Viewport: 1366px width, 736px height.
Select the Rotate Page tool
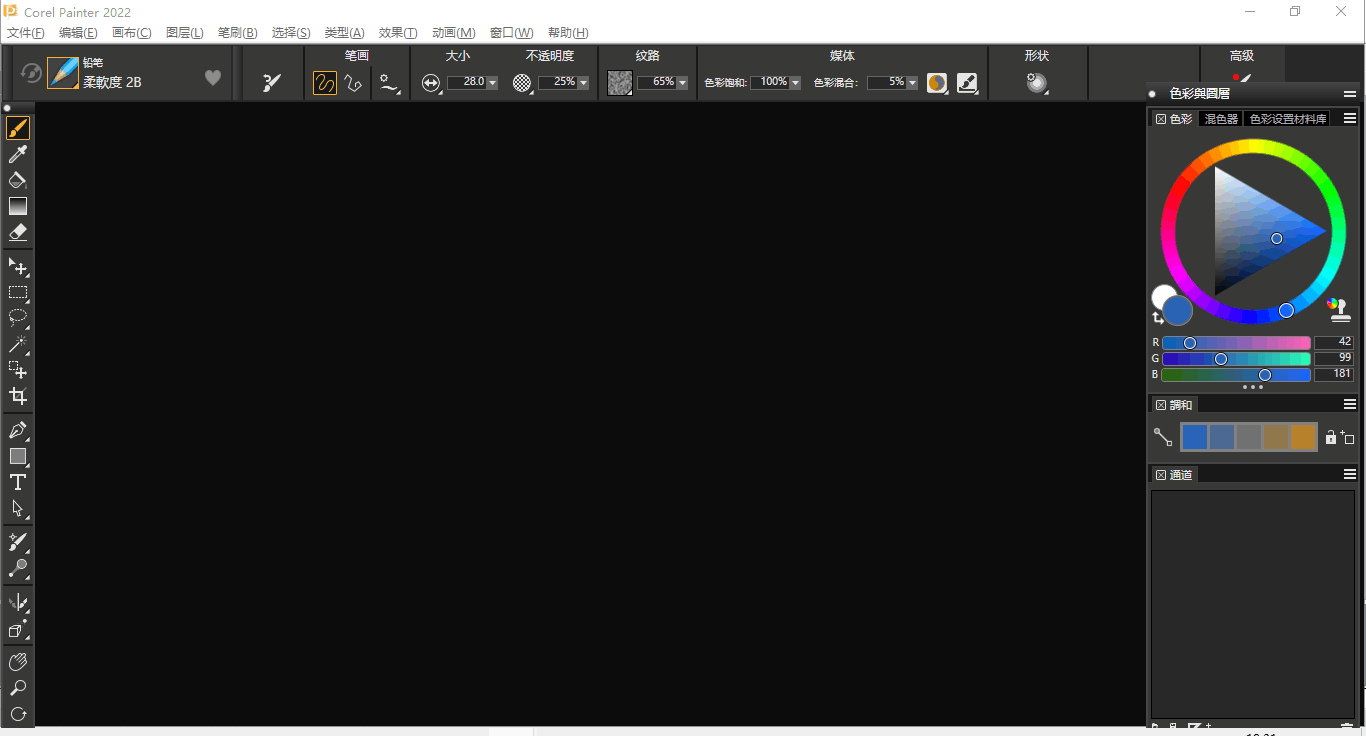click(x=18, y=714)
